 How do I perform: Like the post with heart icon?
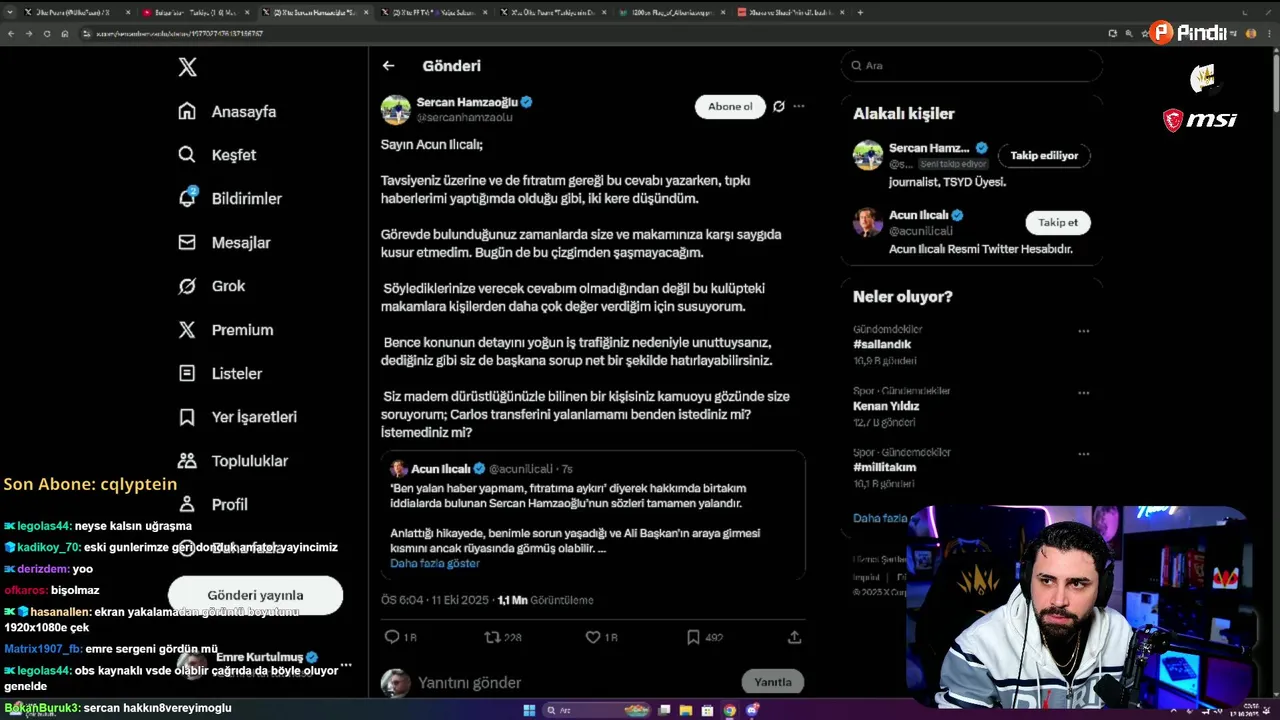tap(593, 637)
